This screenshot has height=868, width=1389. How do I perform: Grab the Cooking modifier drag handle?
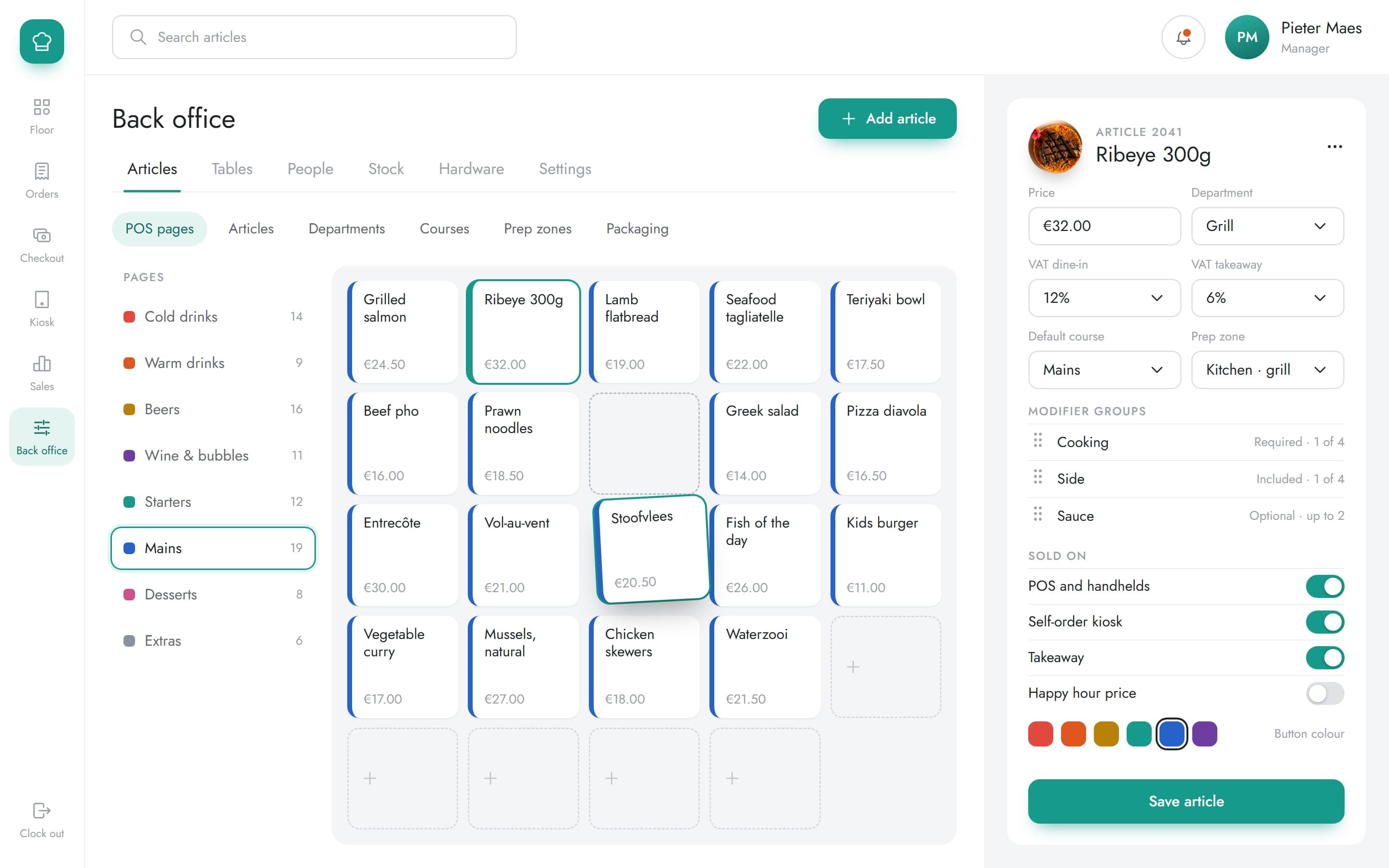1038,441
